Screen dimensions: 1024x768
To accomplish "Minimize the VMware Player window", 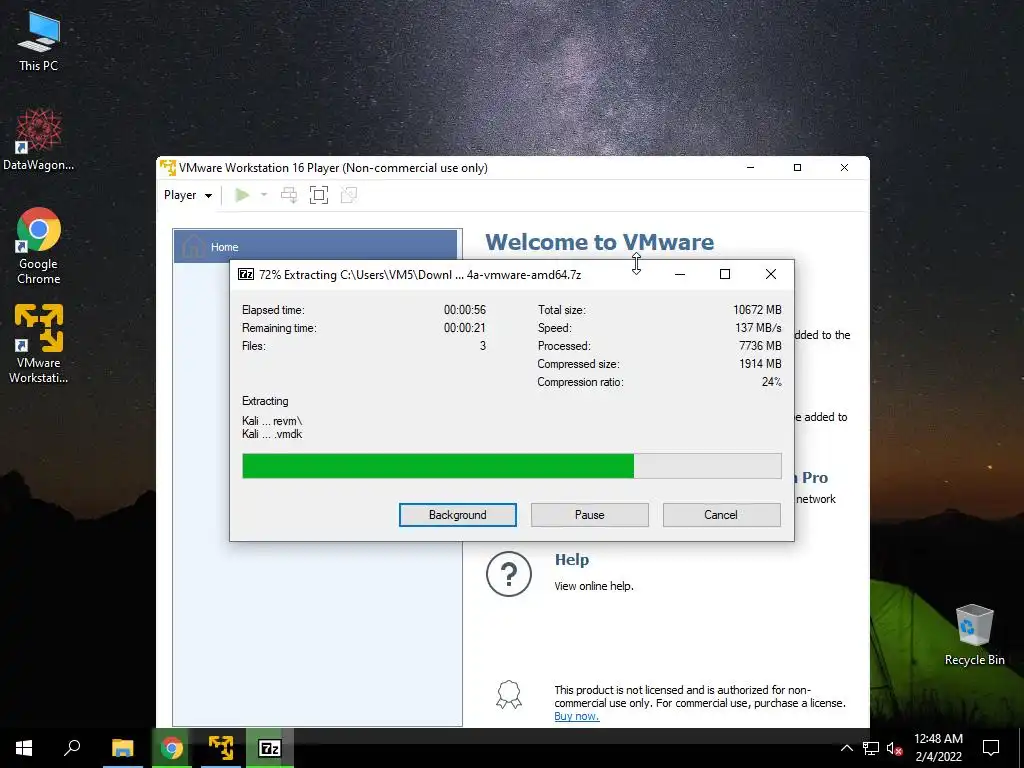I will click(x=750, y=168).
